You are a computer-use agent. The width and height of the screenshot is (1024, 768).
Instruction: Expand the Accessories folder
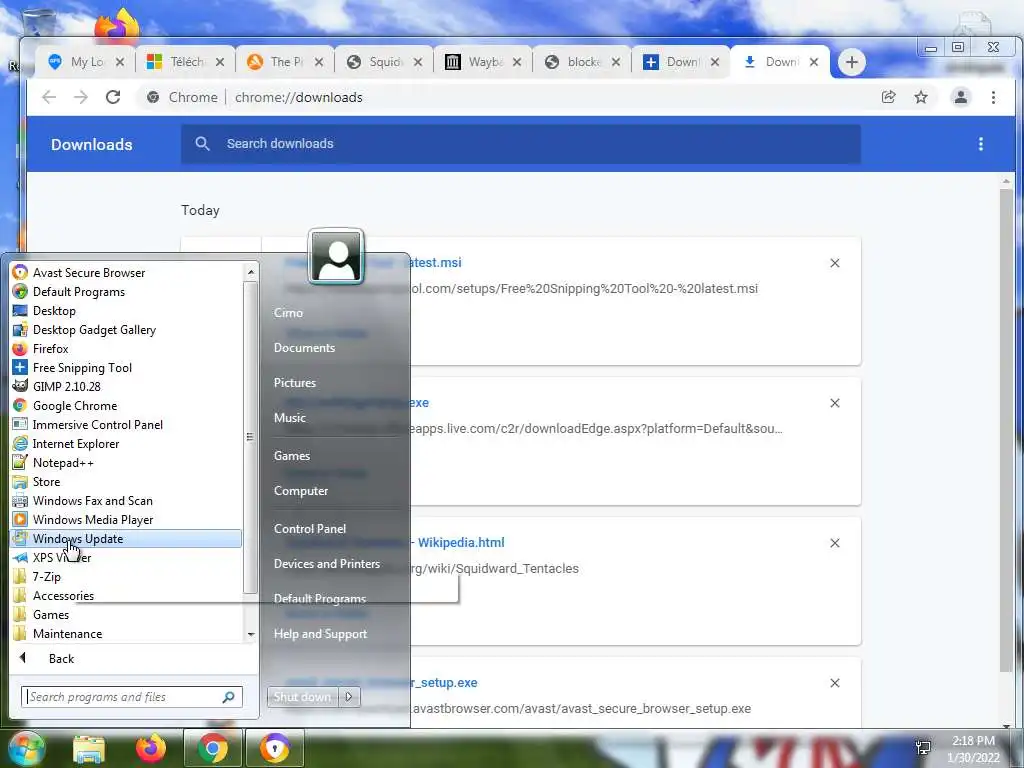point(63,596)
